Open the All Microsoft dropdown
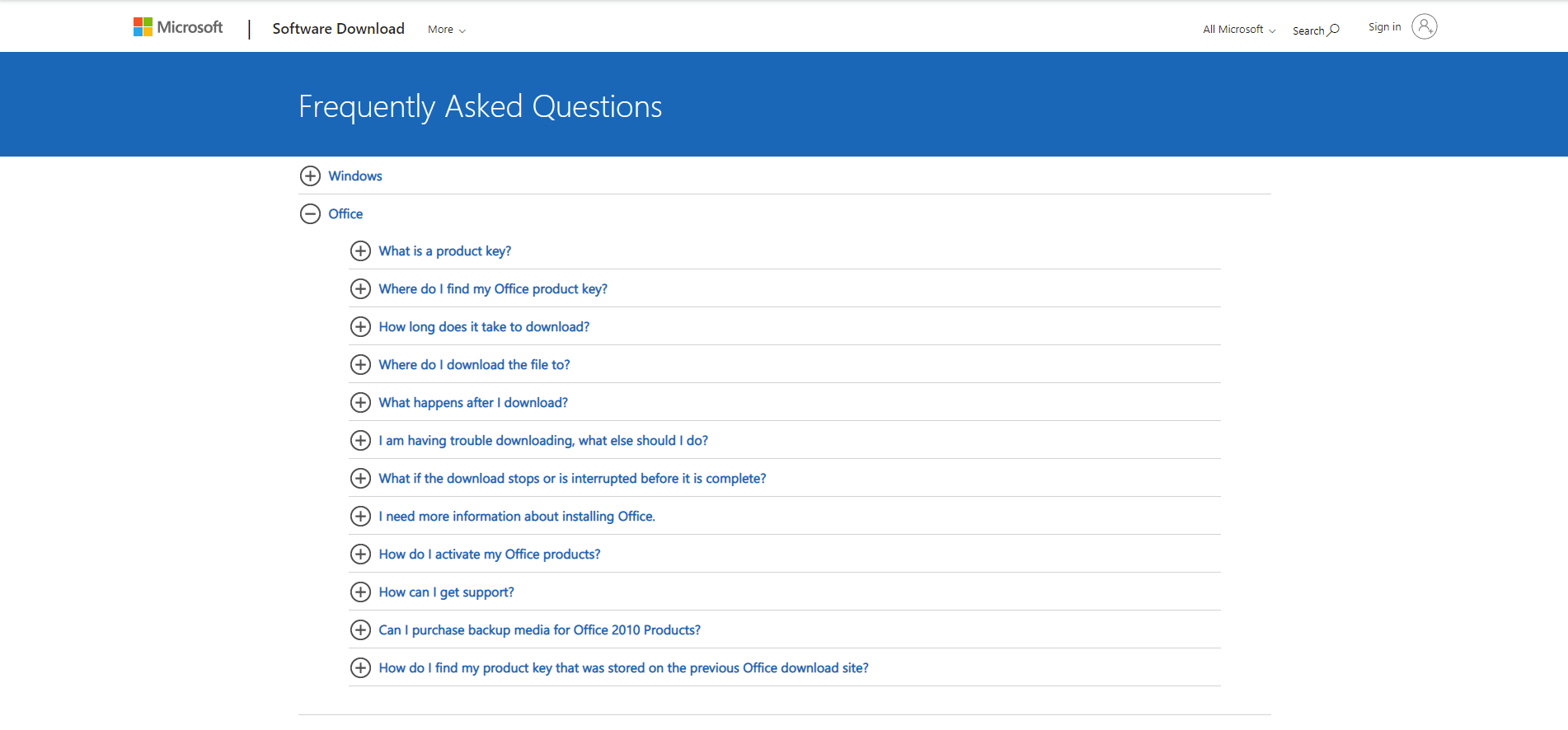1568x730 pixels. 1239,30
